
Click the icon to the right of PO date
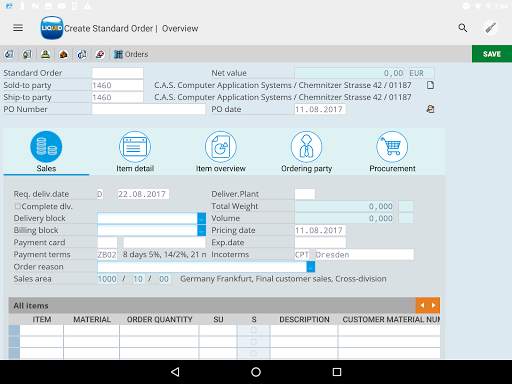430,109
